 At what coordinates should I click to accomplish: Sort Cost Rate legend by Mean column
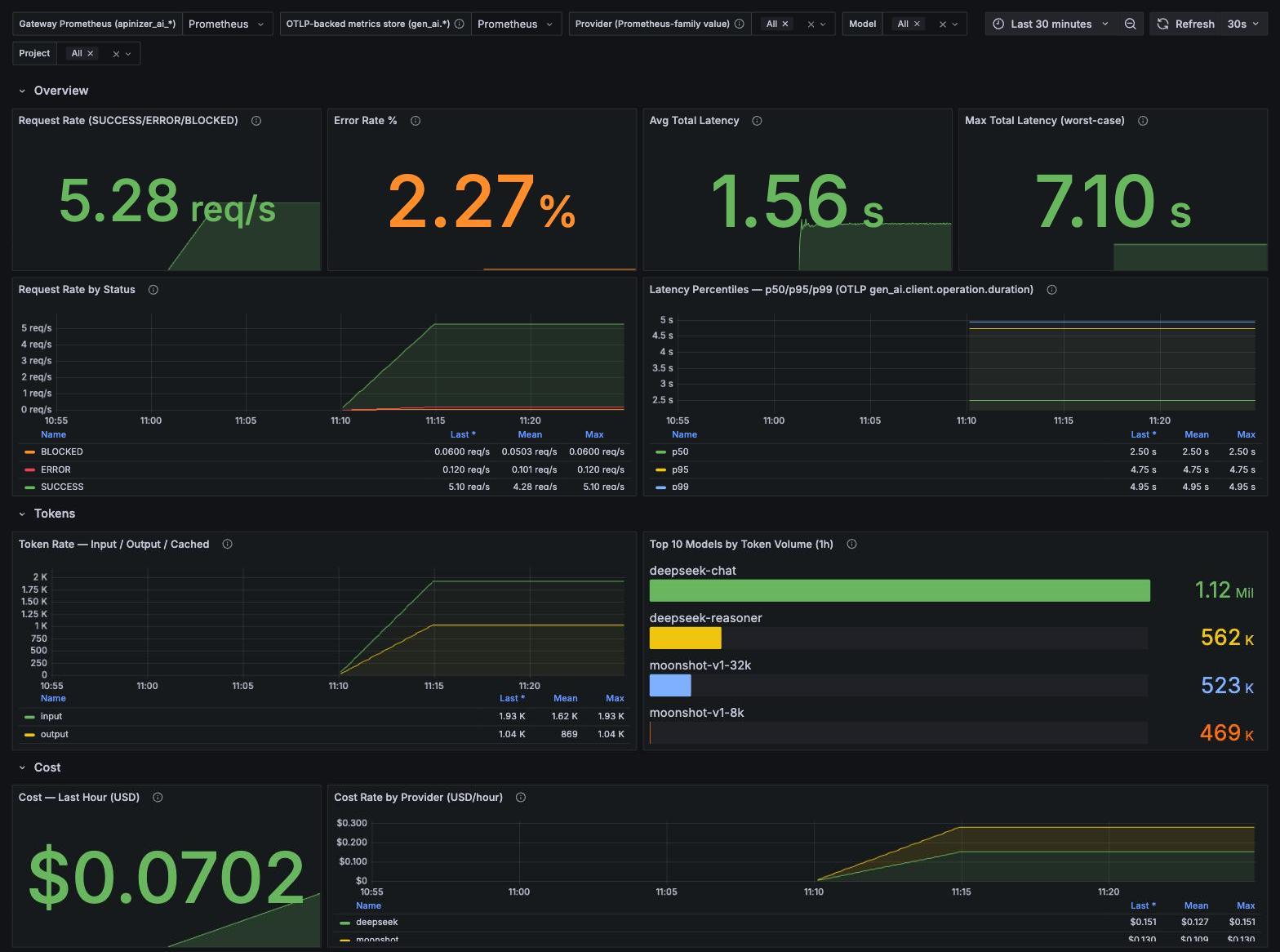(1196, 905)
